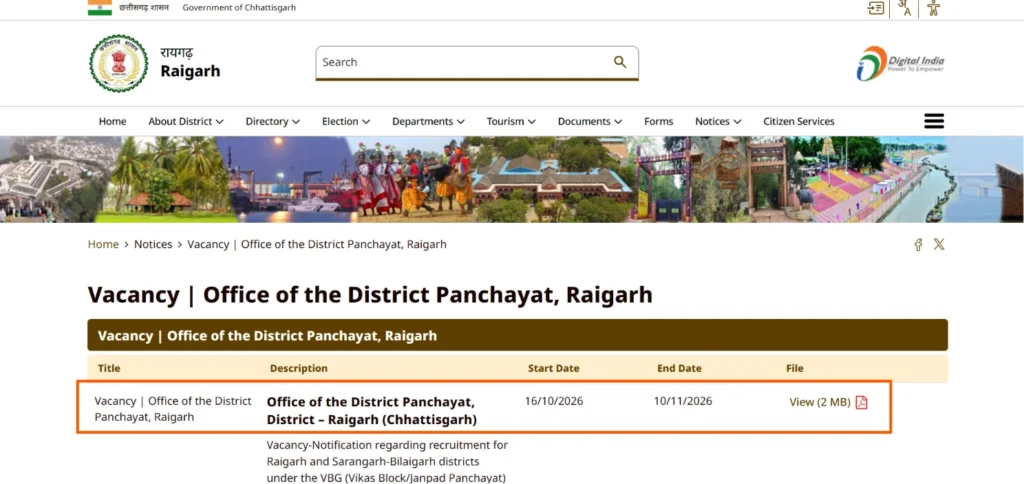Viewport: 1024px width, 484px height.
Task: Click Vacancy breadcrumb link
Action: [x=317, y=244]
